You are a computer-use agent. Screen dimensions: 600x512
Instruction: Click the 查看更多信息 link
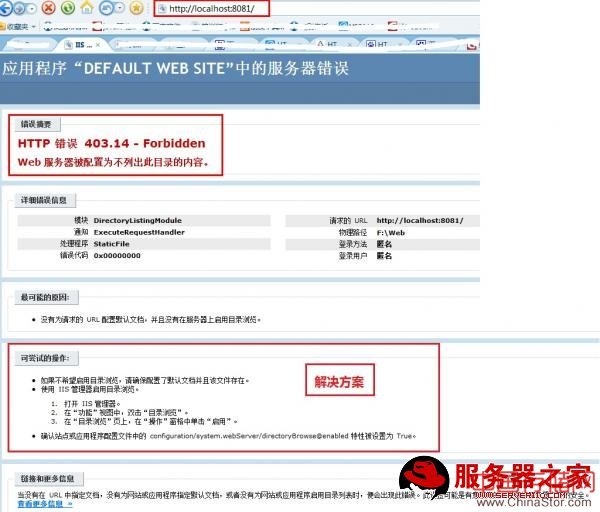coord(44,503)
